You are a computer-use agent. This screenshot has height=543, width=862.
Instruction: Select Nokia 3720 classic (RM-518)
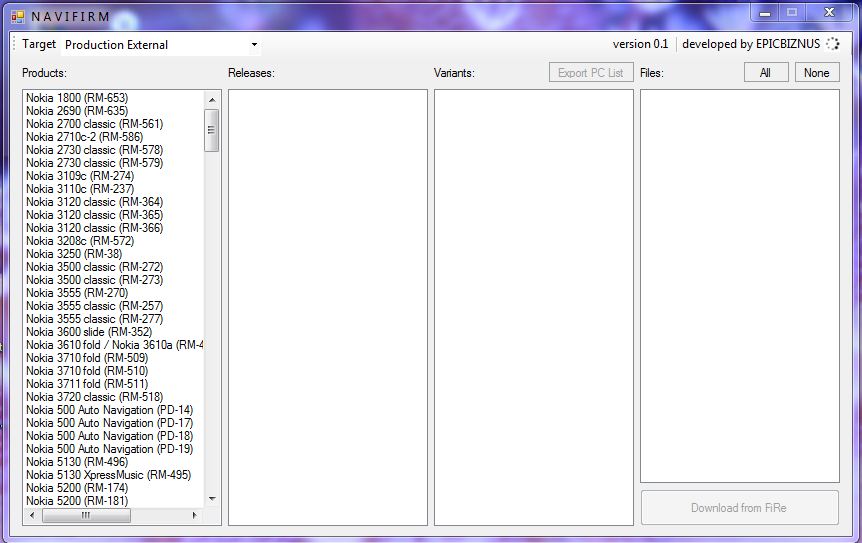pos(95,397)
